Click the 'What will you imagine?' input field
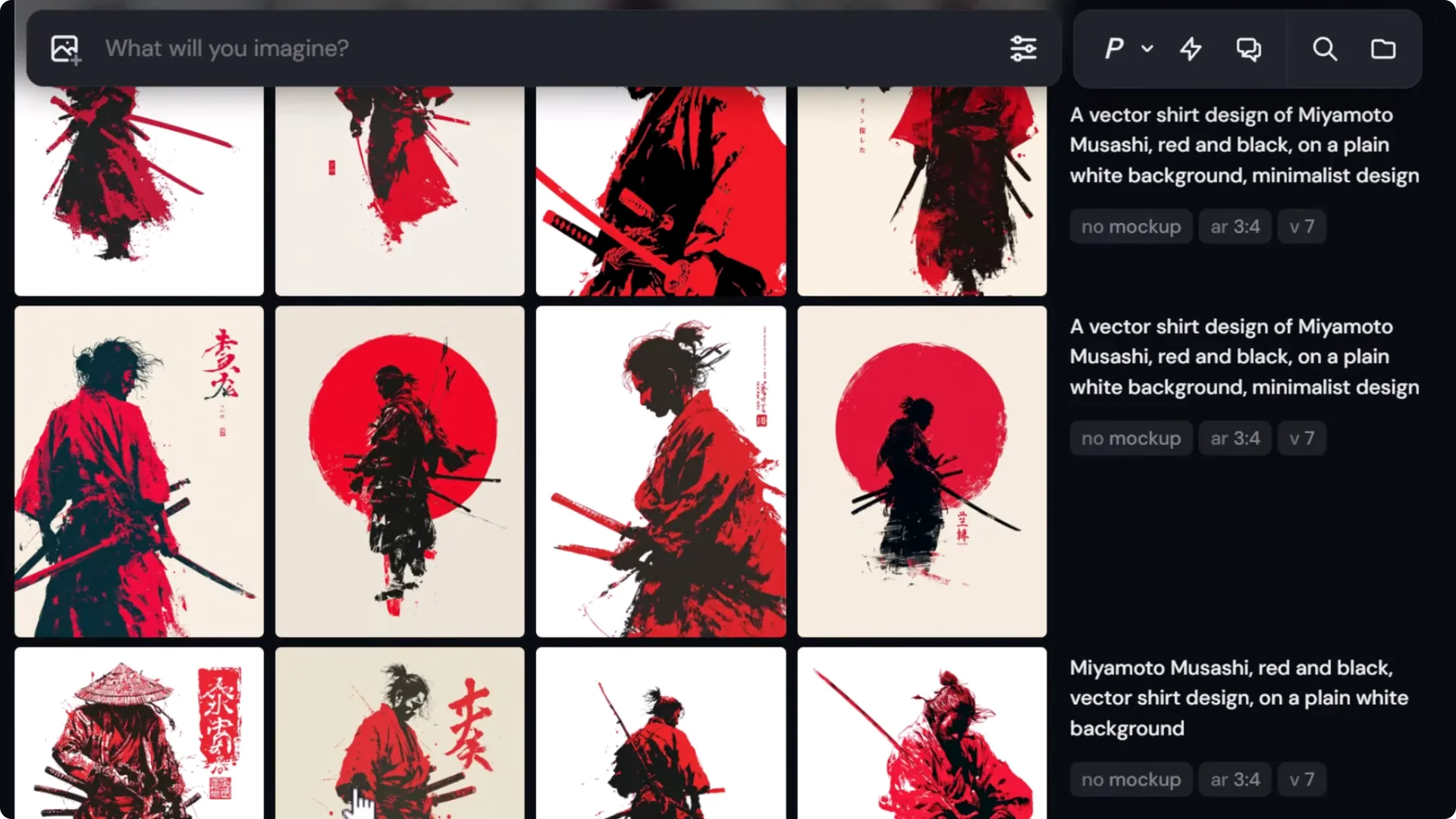Screen dimensions: 1456x819 [455, 49]
